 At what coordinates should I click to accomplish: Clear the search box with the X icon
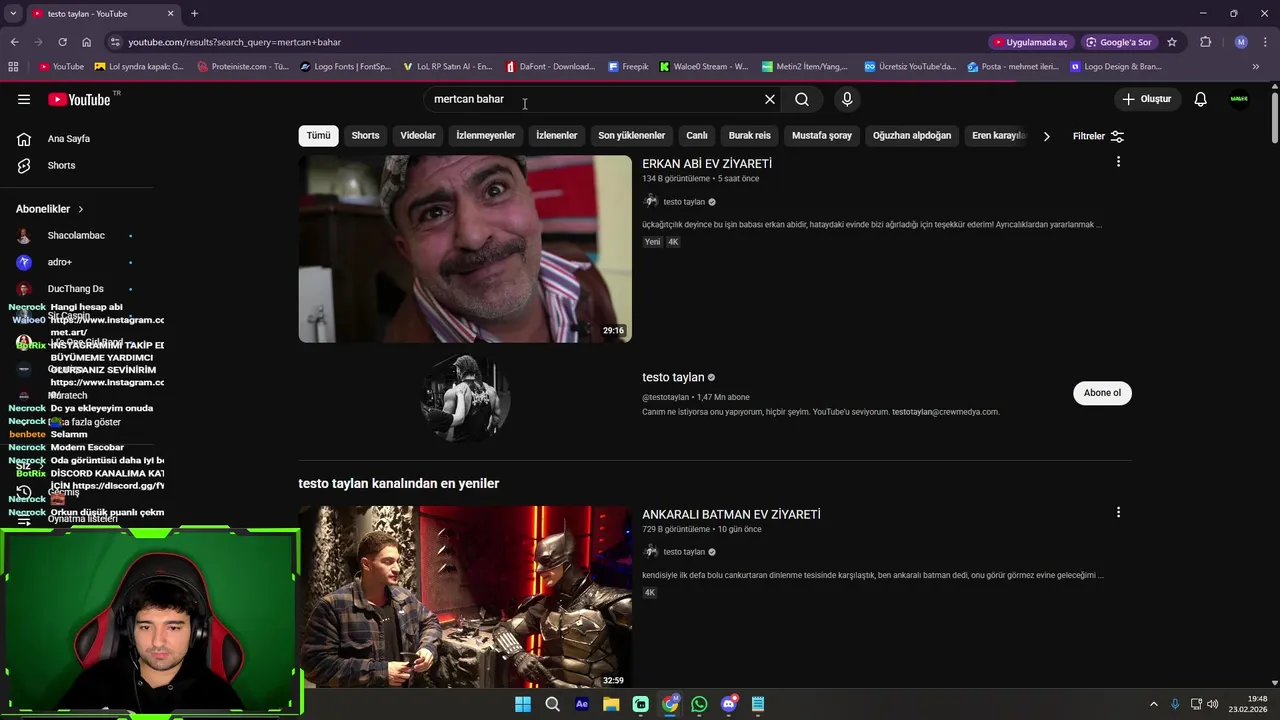pyautogui.click(x=770, y=99)
